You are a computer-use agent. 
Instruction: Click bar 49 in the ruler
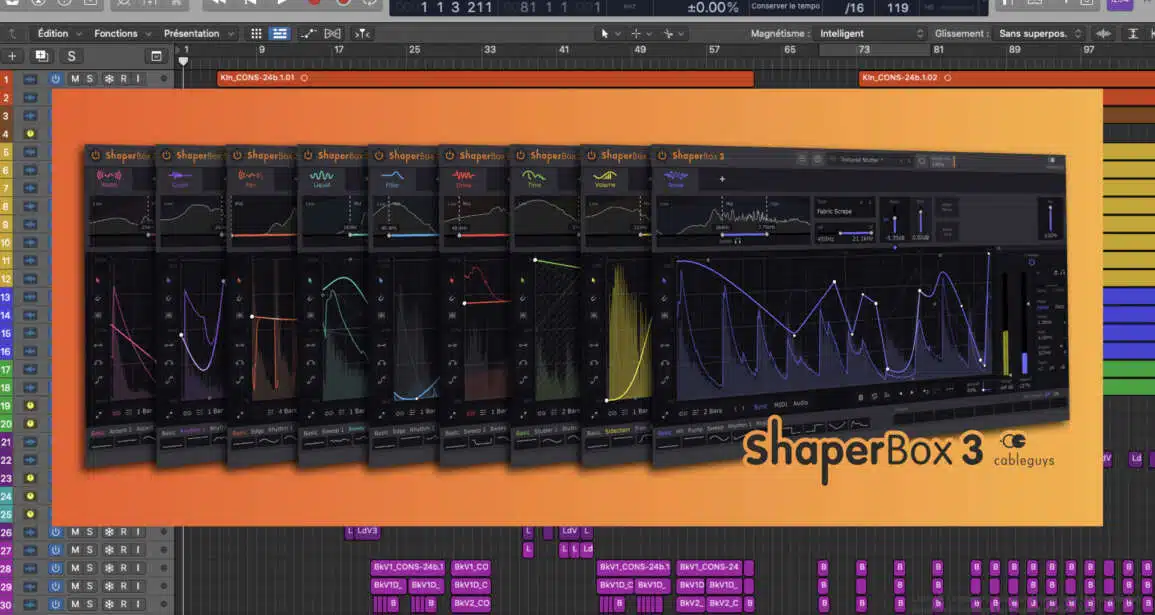[640, 49]
